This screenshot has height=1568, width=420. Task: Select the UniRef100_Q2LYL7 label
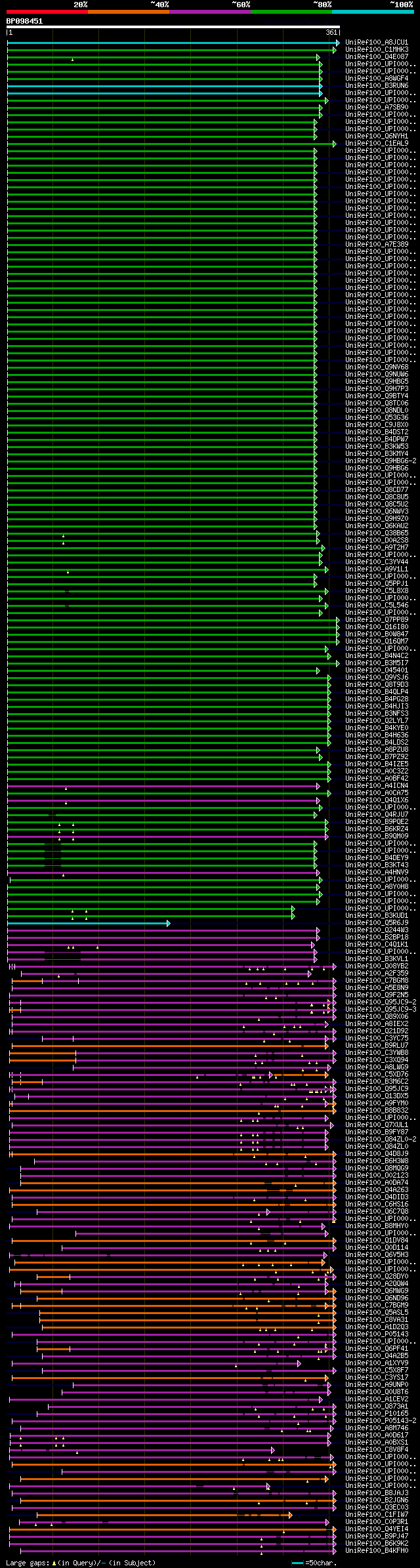377,720
